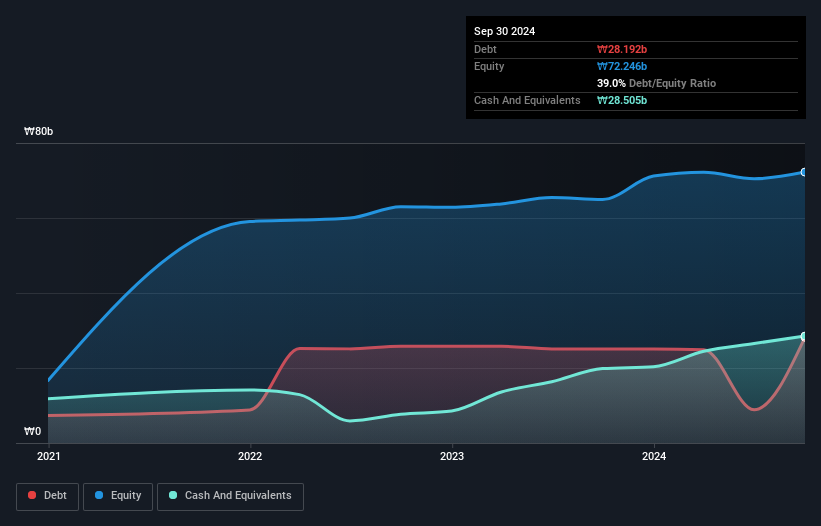Click the Debt label in the tooltip
821x526 pixels.
click(x=485, y=49)
